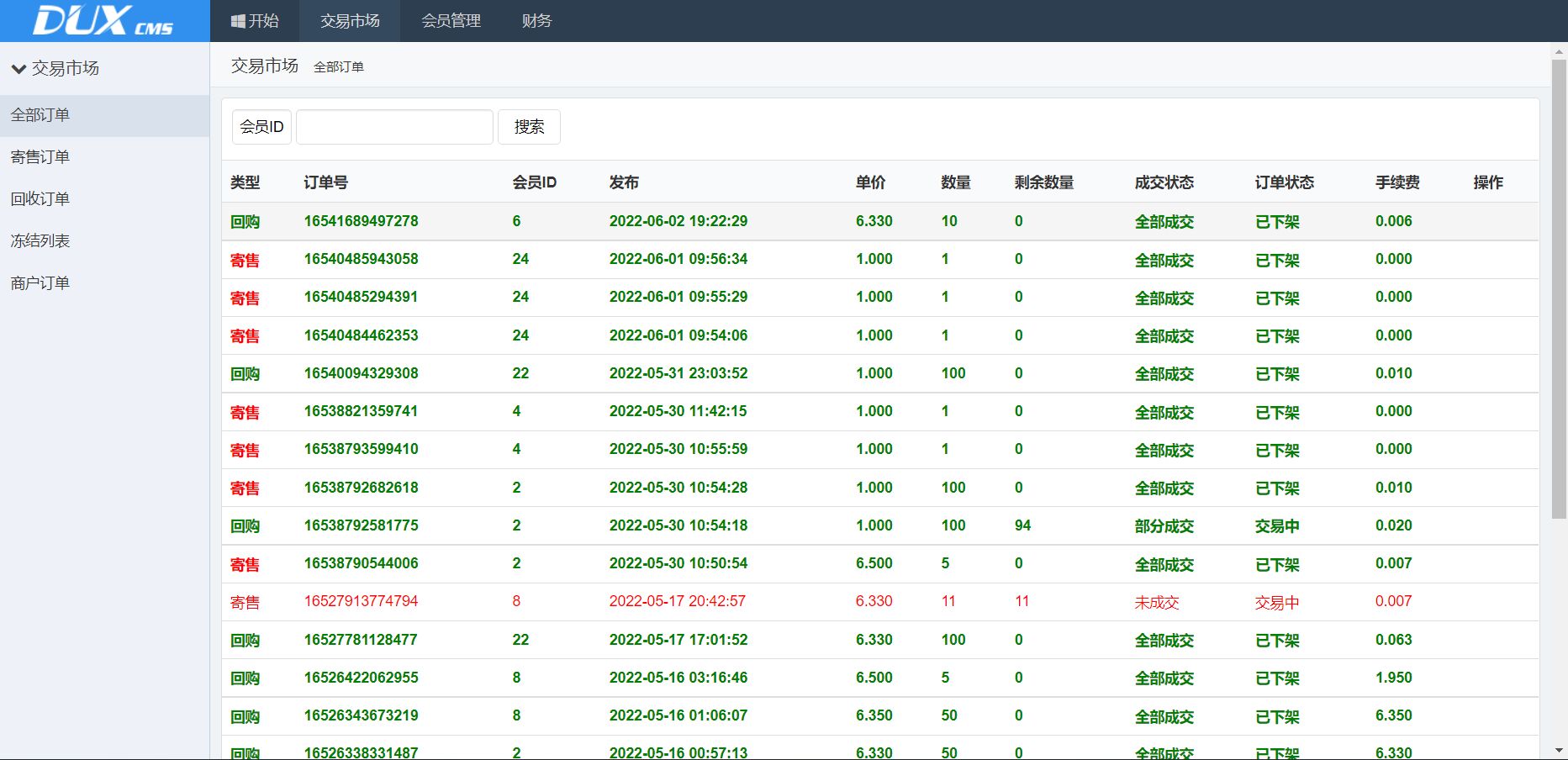Click order number 16526343673219
Viewport: 1568px width, 760px height.
click(361, 715)
